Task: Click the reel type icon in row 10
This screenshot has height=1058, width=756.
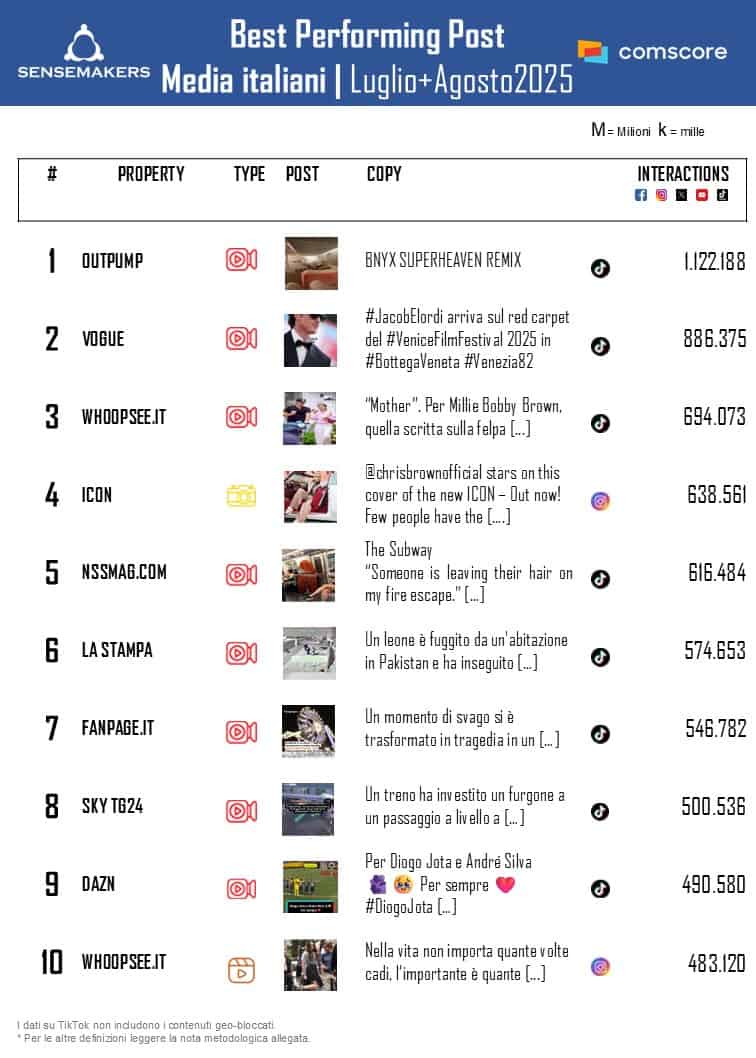Action: click(241, 970)
